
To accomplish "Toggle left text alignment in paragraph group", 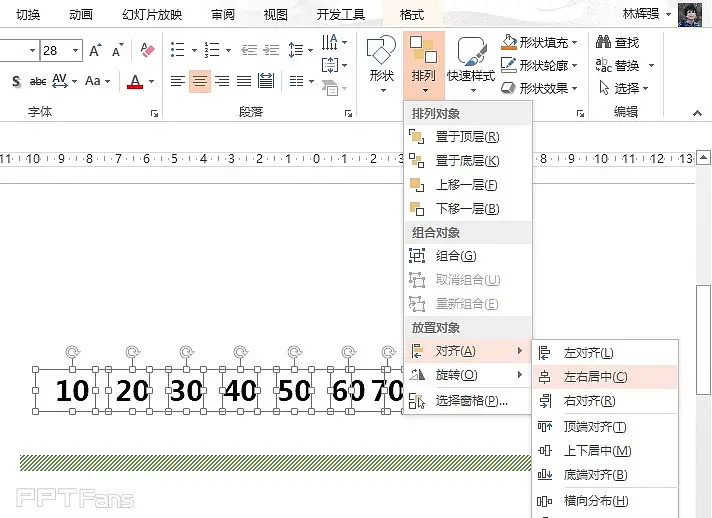I will point(178,81).
